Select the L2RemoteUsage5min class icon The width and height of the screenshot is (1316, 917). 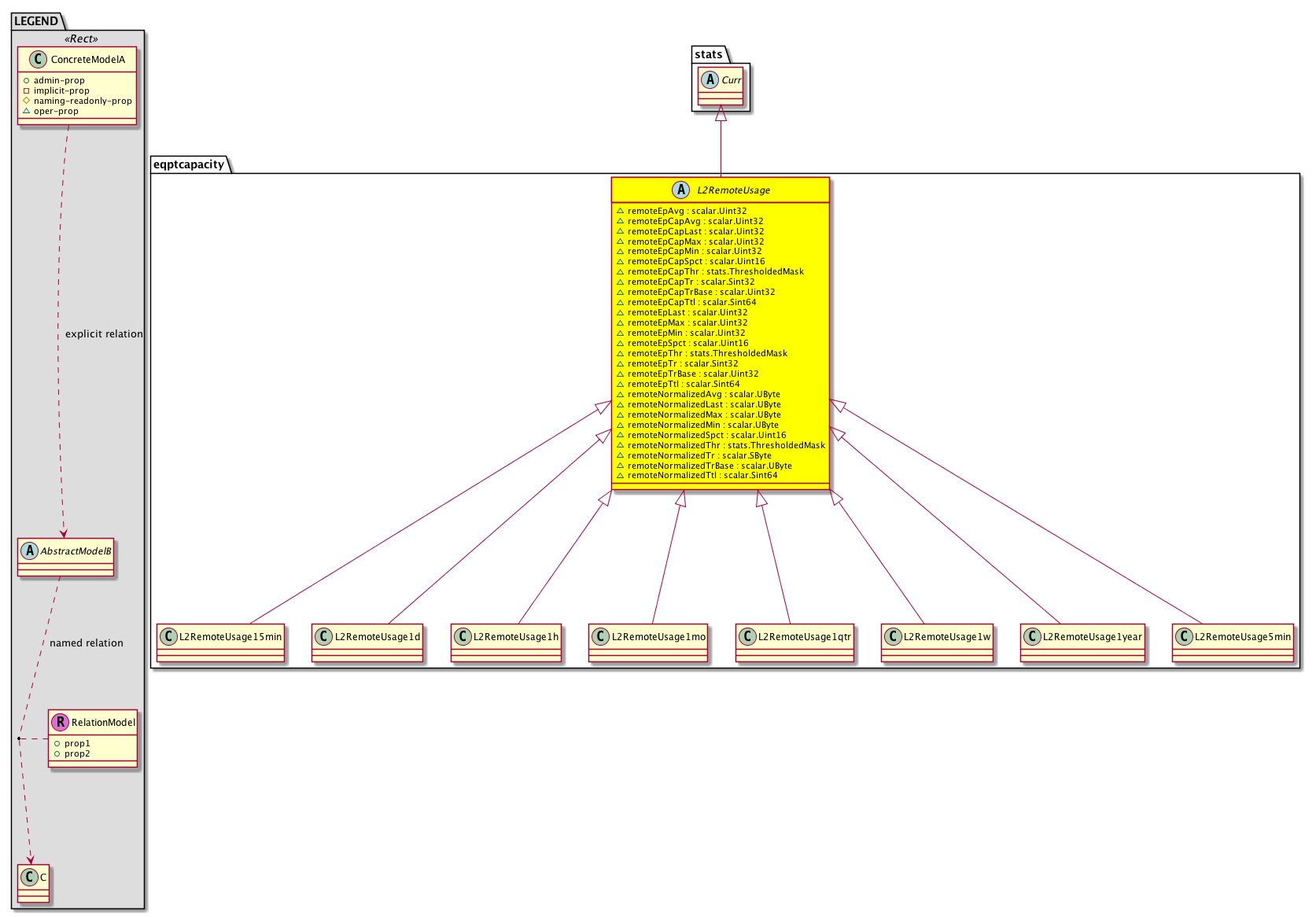1184,636
